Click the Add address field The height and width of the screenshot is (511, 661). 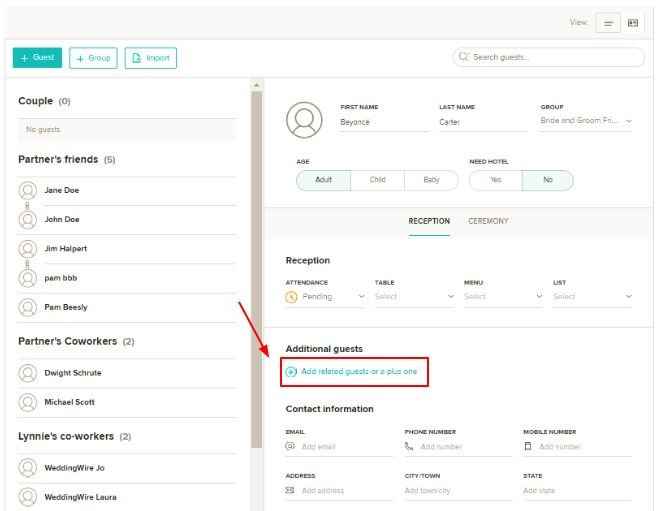[x=339, y=491]
